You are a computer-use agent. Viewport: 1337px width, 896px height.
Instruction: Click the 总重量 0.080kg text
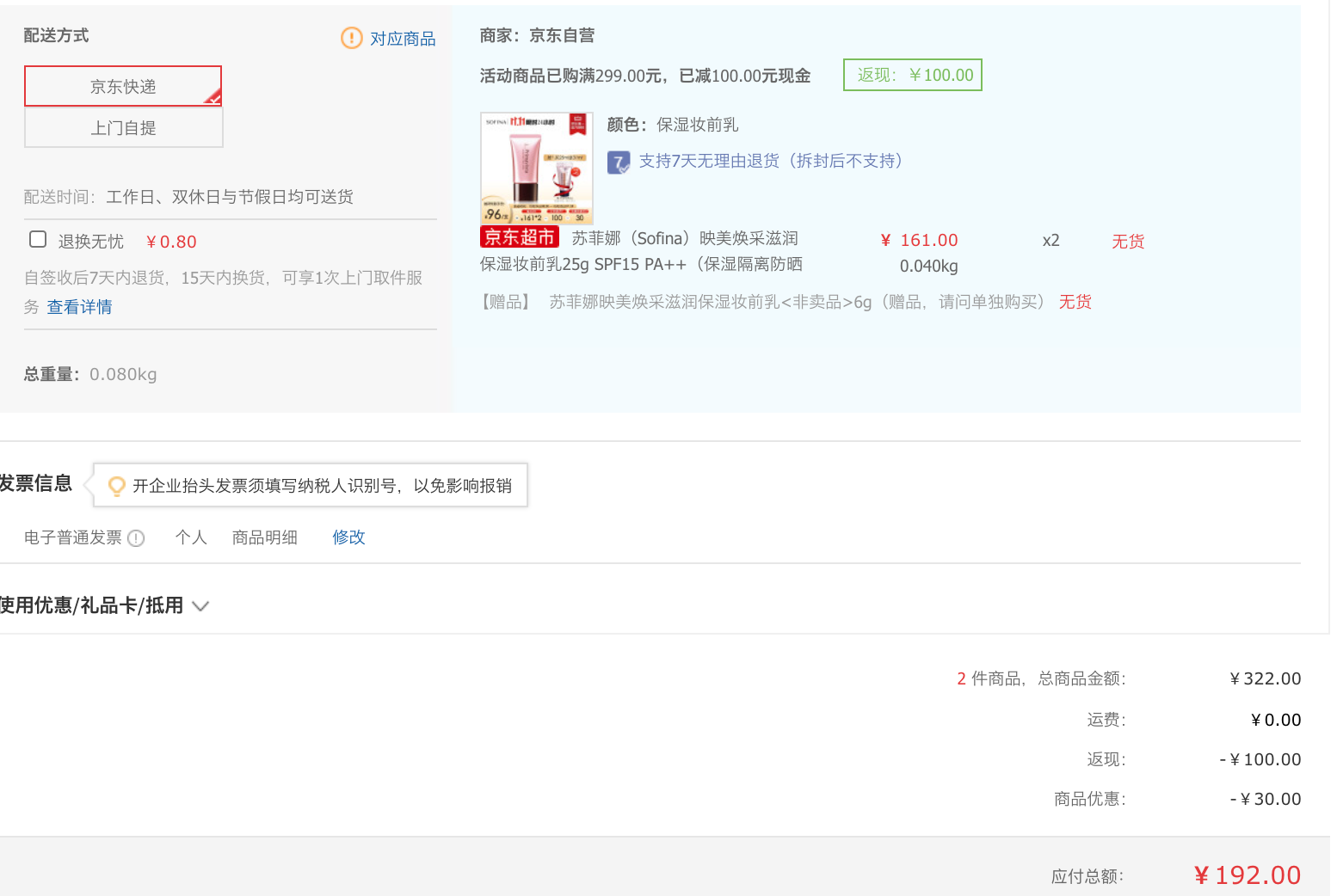[90, 374]
